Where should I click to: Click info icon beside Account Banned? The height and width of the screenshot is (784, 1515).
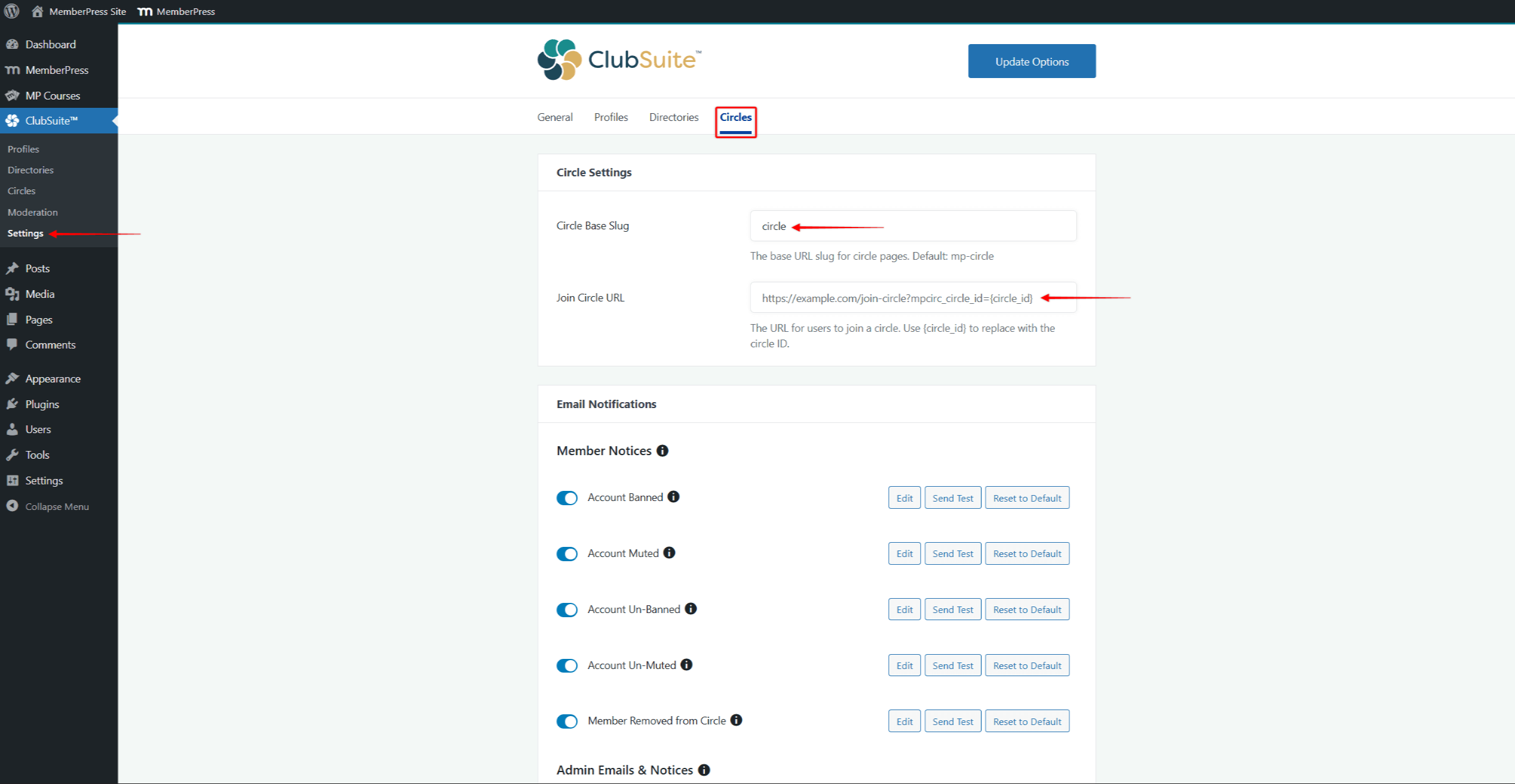(x=673, y=497)
